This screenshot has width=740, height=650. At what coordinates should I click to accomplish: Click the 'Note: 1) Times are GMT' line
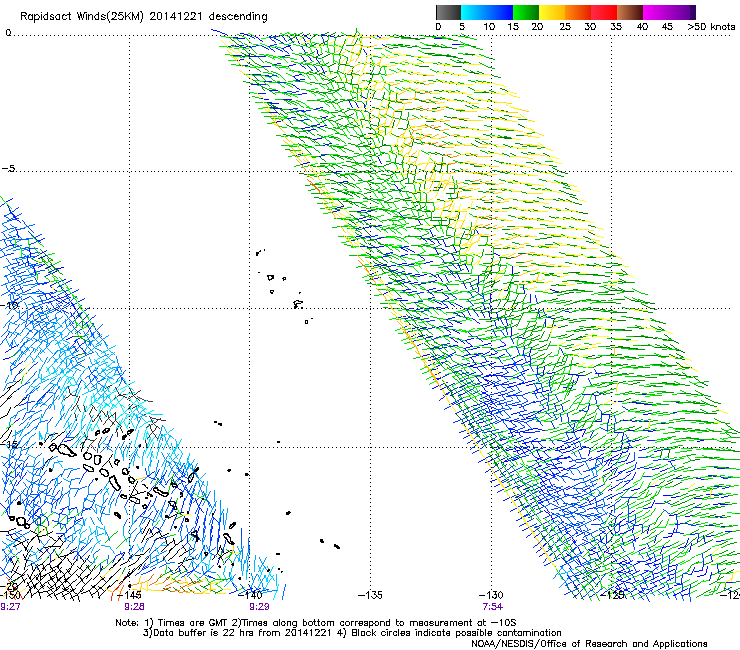[316, 623]
